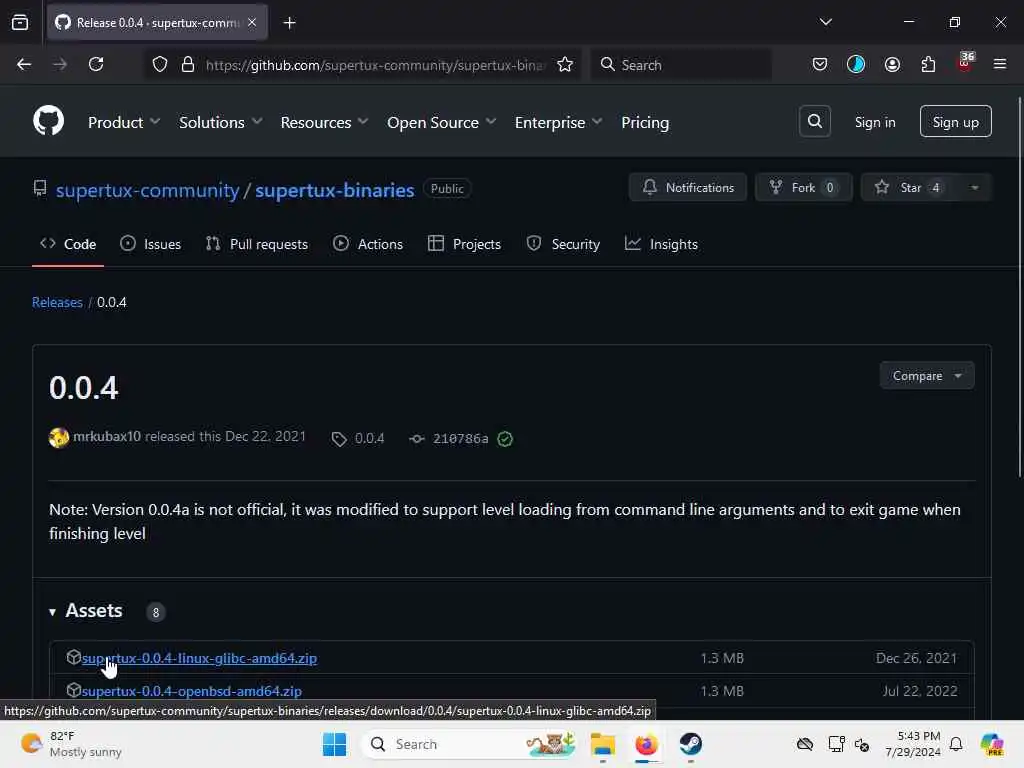The width and height of the screenshot is (1024, 768).
Task: Click the Windows taskbar Search box
Action: pos(469,744)
